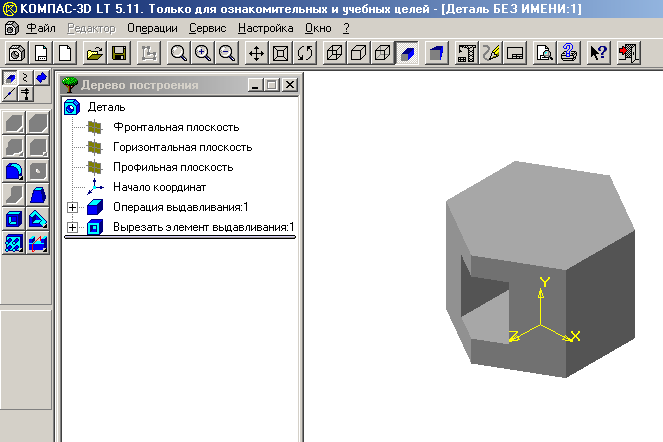Zoom in with the plus magnifier
This screenshot has width=663, height=442.
[203, 53]
